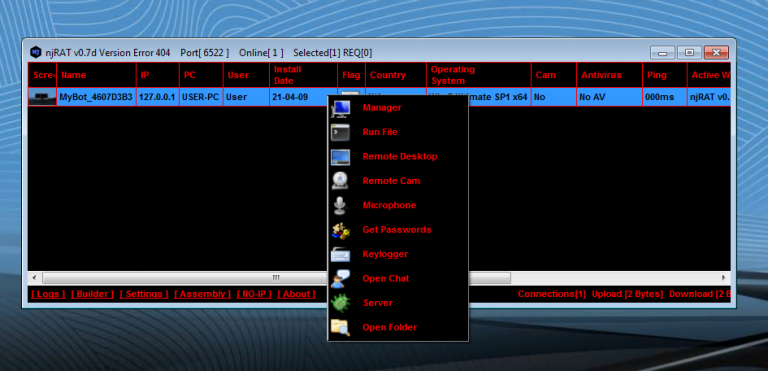Screen dimensions: 768x371
Task: Click the Remote Desktop screen icon
Action: 340,157
